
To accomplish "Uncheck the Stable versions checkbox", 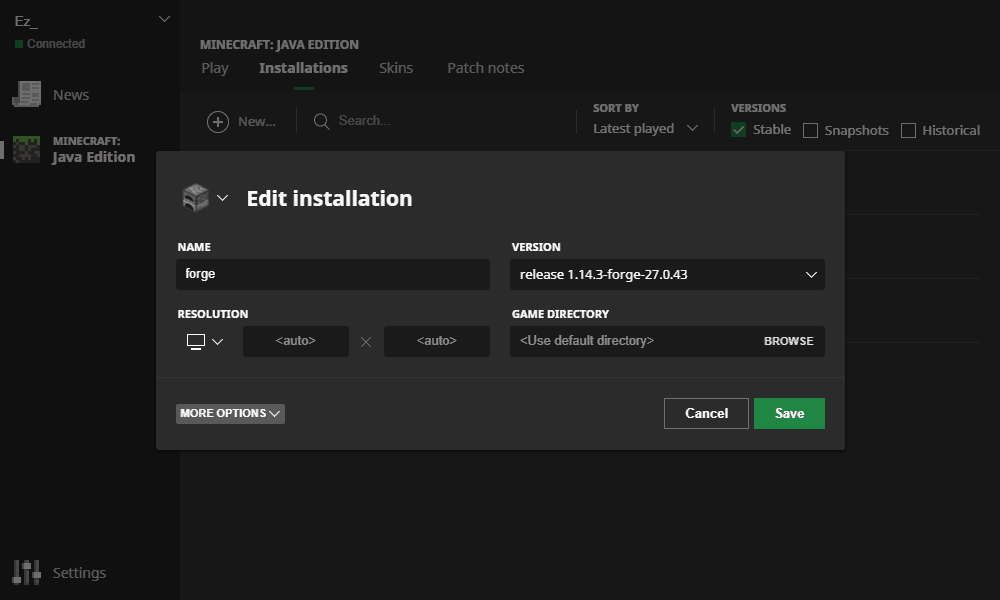I will [x=739, y=130].
